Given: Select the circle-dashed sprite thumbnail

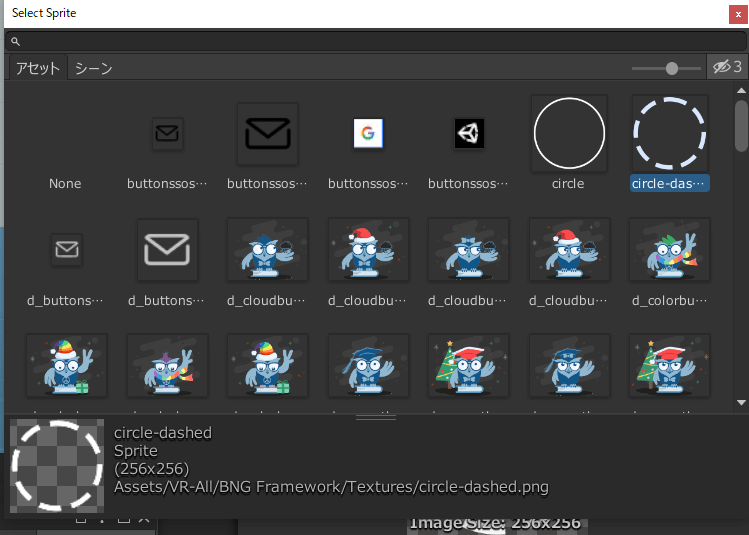Looking at the screenshot, I should pos(670,133).
